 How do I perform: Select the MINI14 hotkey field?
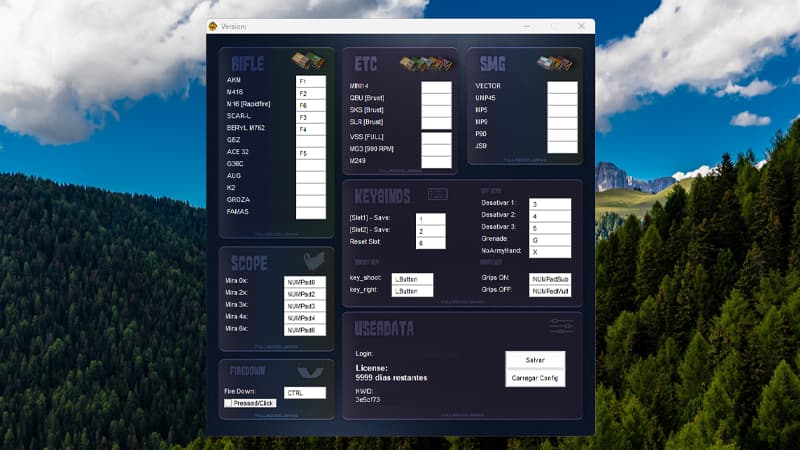(x=436, y=87)
